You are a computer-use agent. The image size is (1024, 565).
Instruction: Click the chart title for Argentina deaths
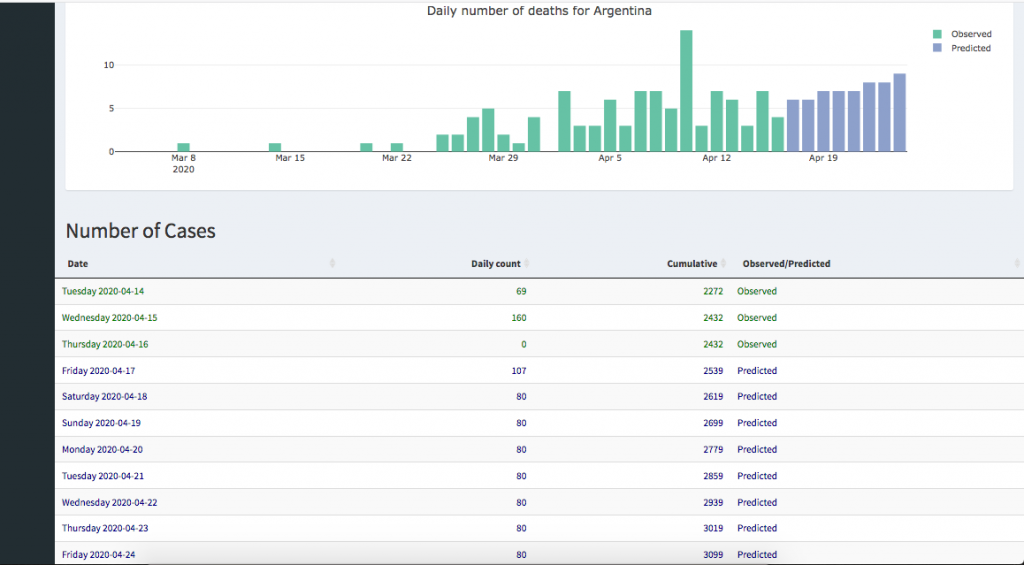click(539, 11)
